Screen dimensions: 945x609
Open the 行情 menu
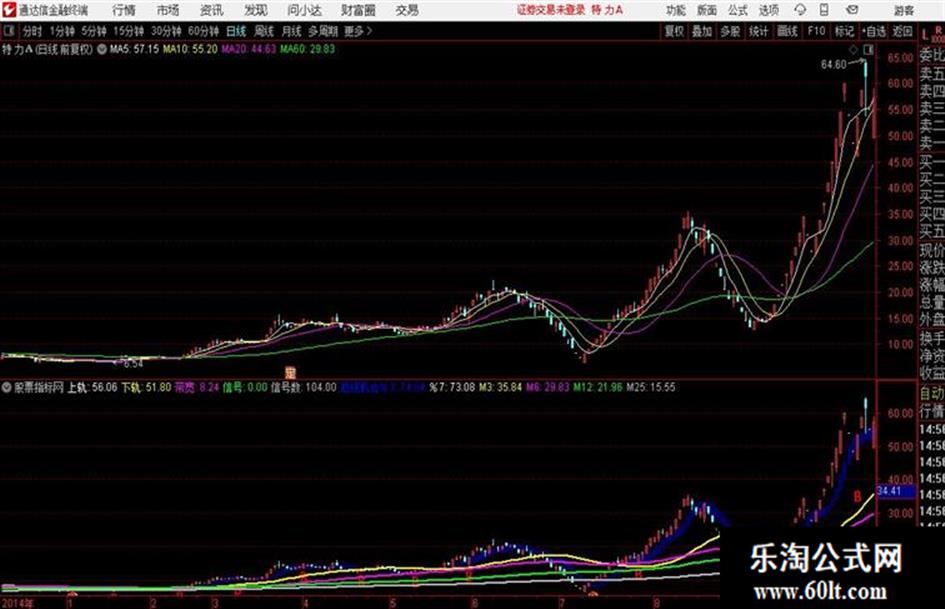click(x=124, y=10)
